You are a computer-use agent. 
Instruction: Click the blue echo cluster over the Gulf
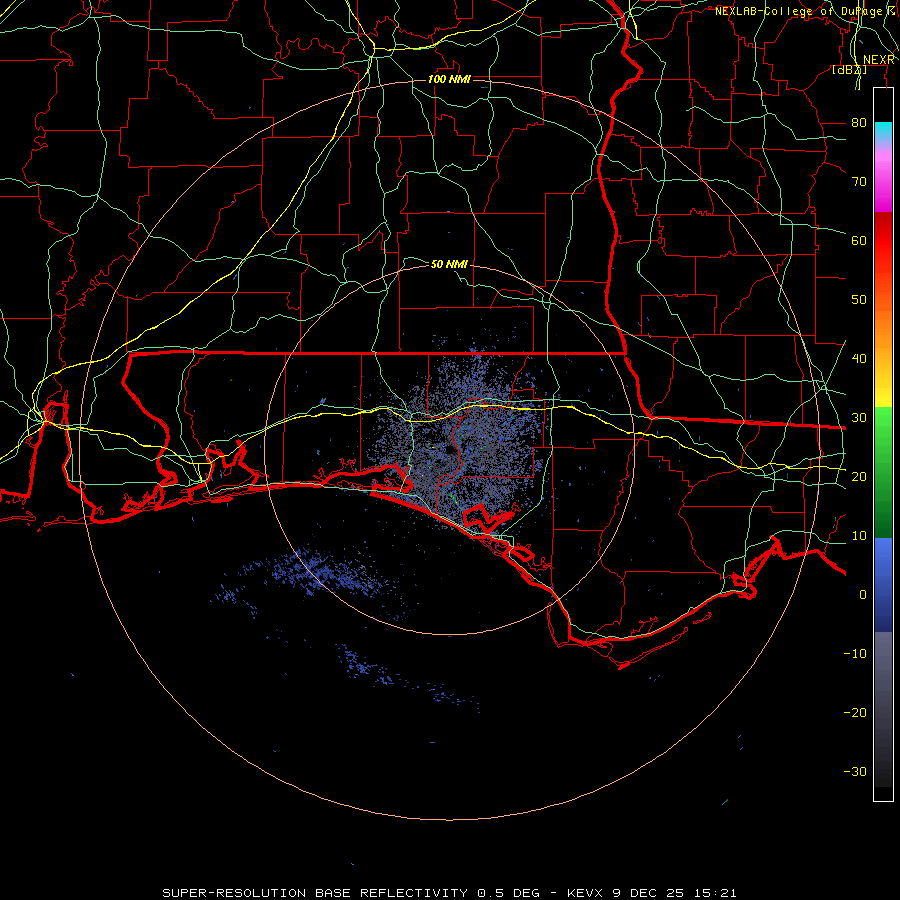point(327,571)
